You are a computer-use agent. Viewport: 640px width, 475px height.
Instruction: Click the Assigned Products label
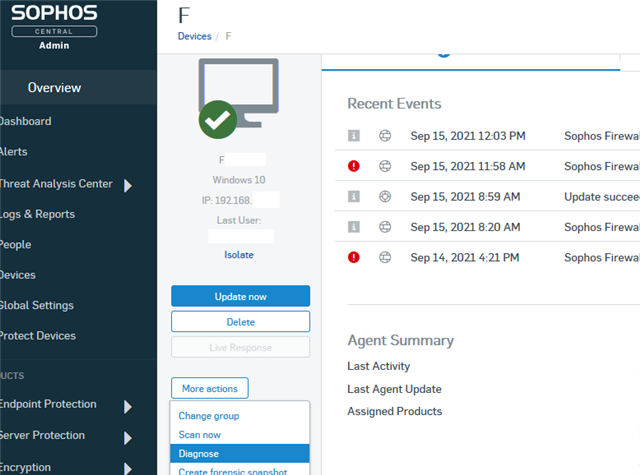point(395,411)
